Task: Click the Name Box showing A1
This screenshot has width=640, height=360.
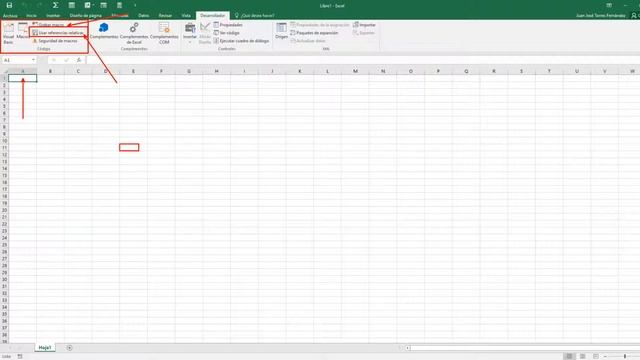Action: 16,60
